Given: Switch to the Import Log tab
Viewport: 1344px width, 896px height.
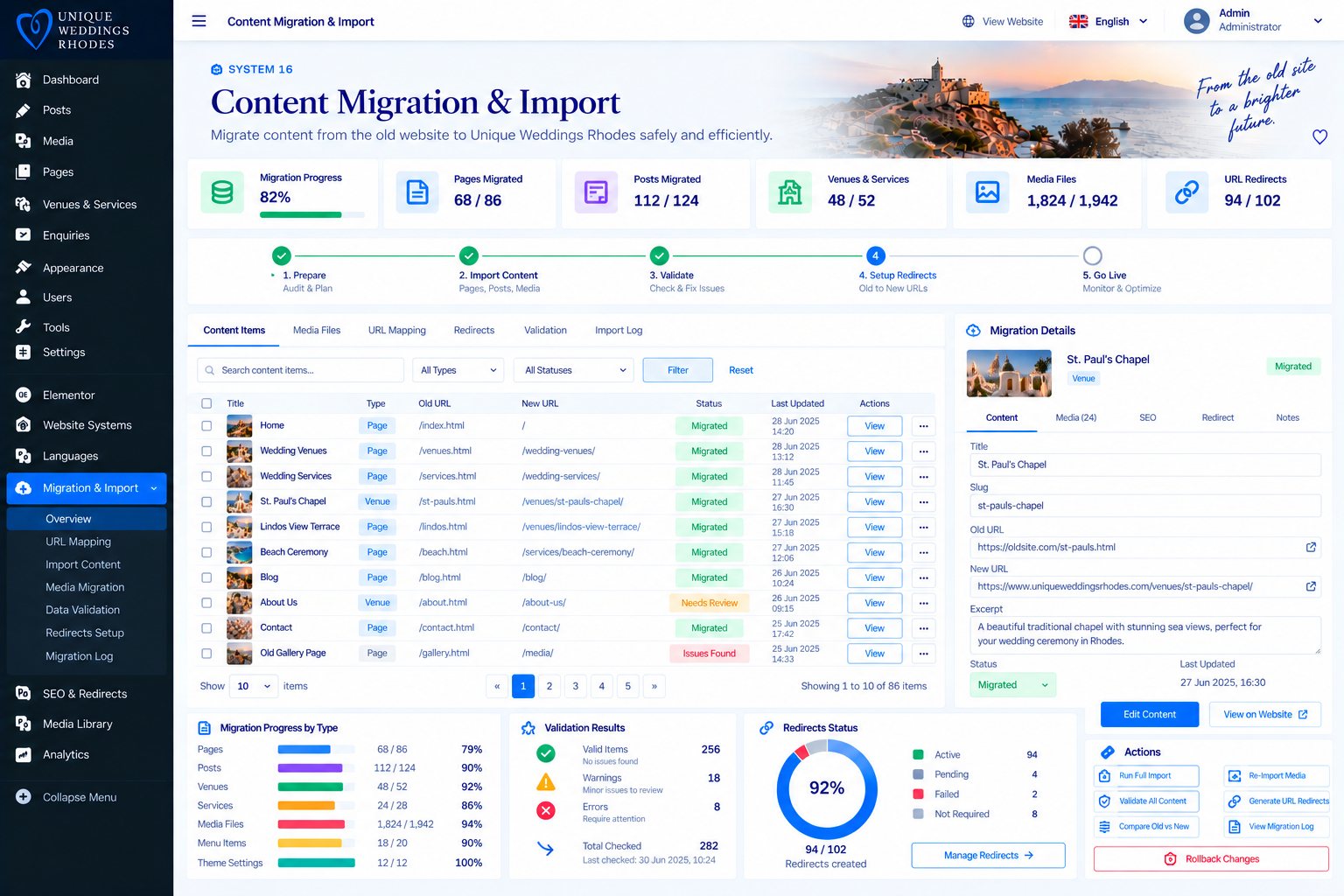Looking at the screenshot, I should [619, 331].
